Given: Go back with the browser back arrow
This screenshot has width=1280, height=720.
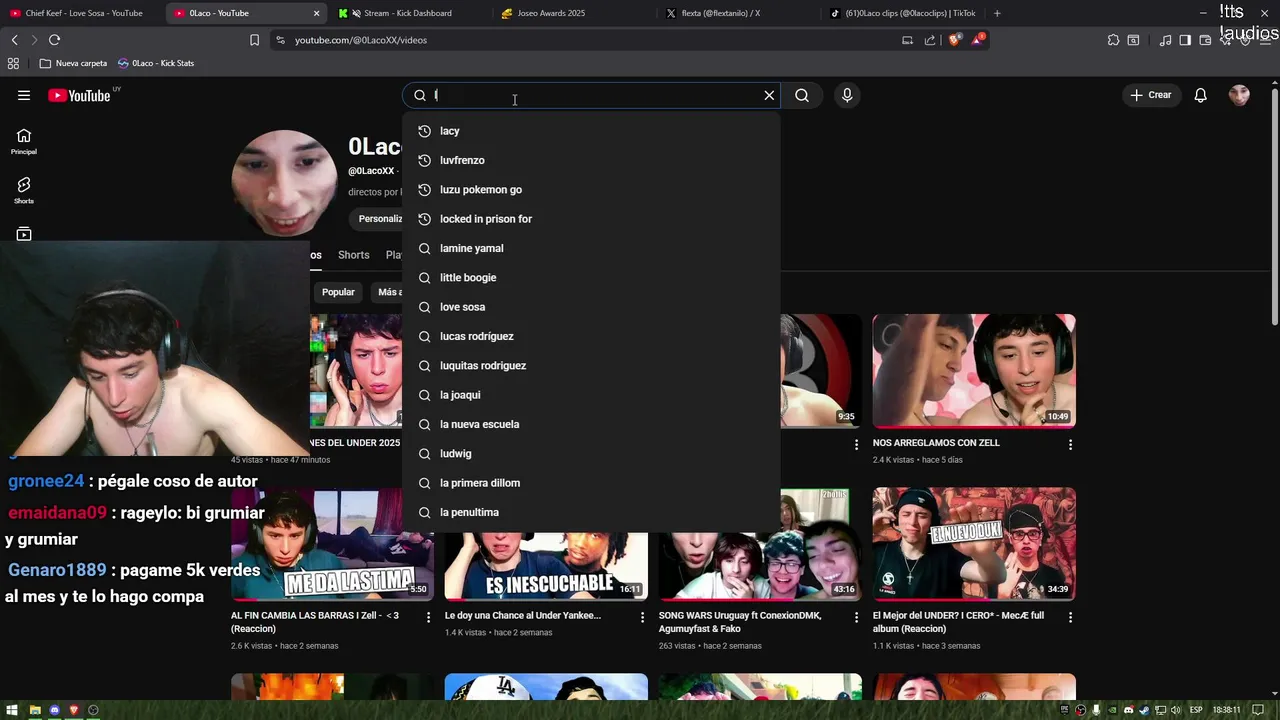Looking at the screenshot, I should [x=14, y=40].
